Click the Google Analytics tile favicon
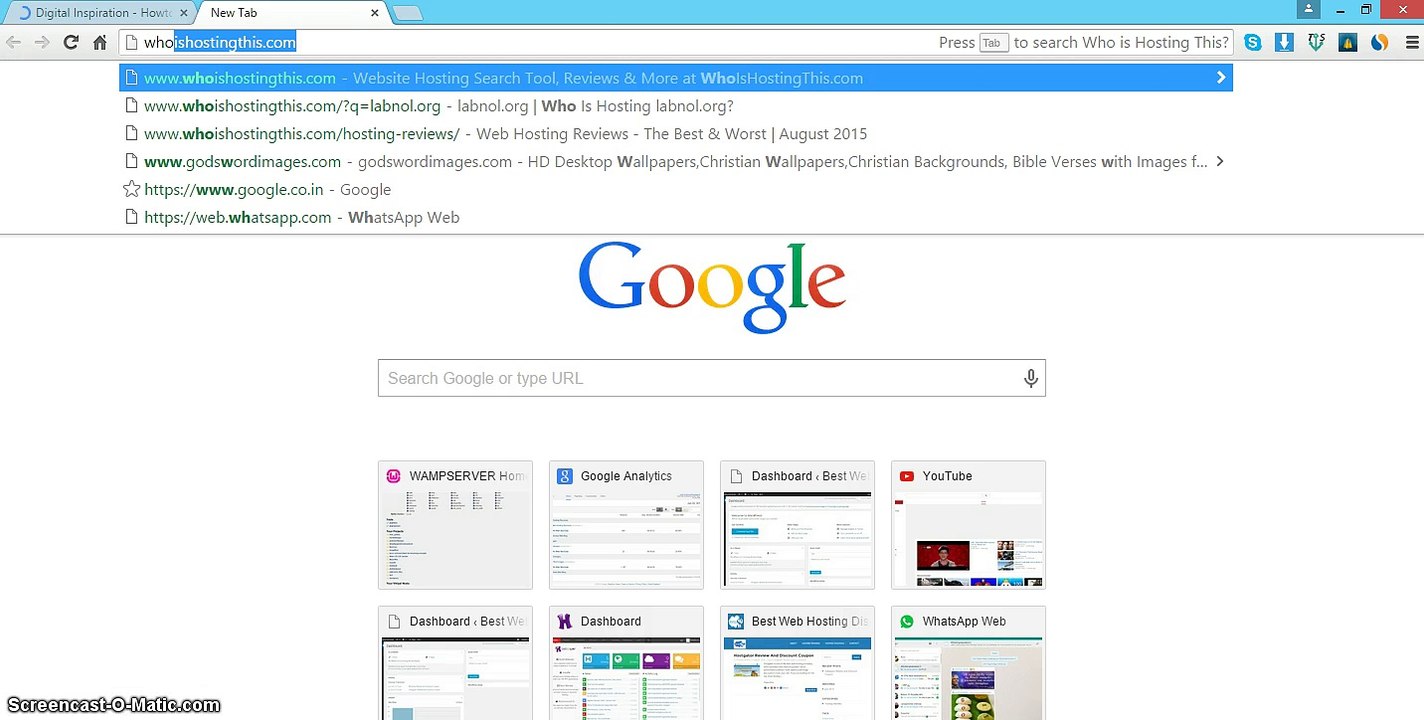The height and width of the screenshot is (720, 1424). (565, 476)
